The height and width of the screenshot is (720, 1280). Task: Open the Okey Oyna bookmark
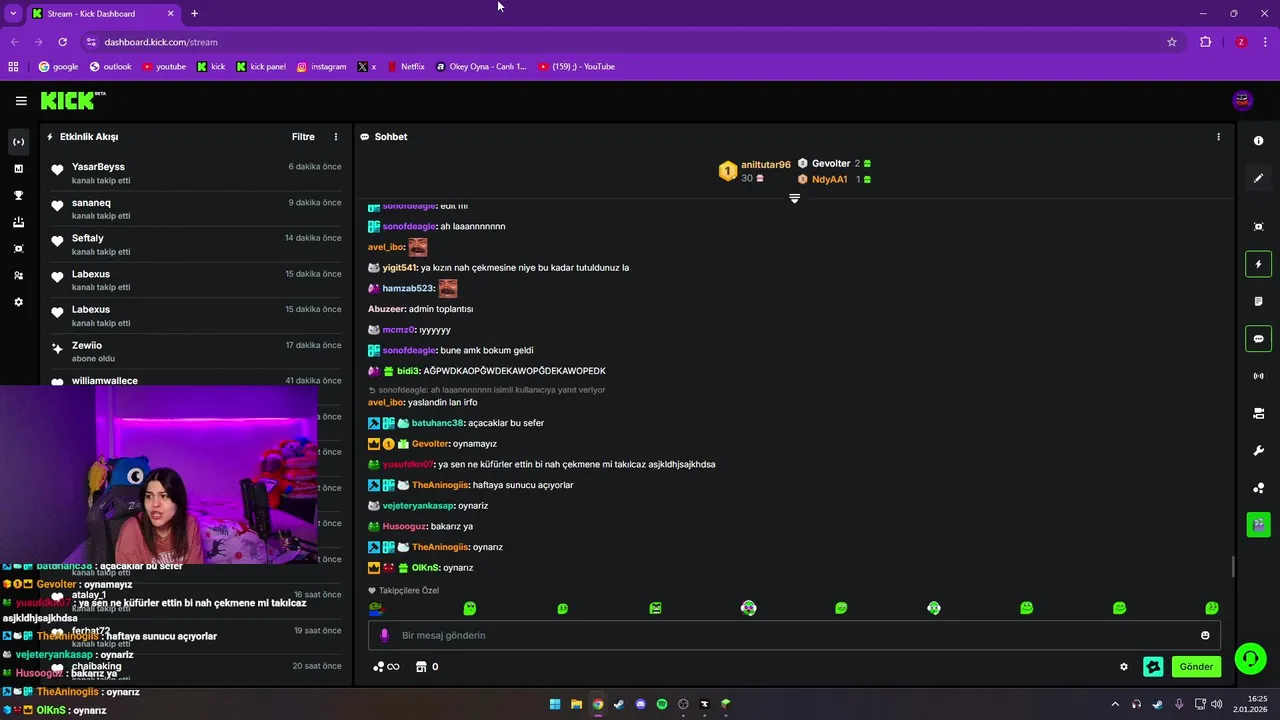click(x=481, y=67)
